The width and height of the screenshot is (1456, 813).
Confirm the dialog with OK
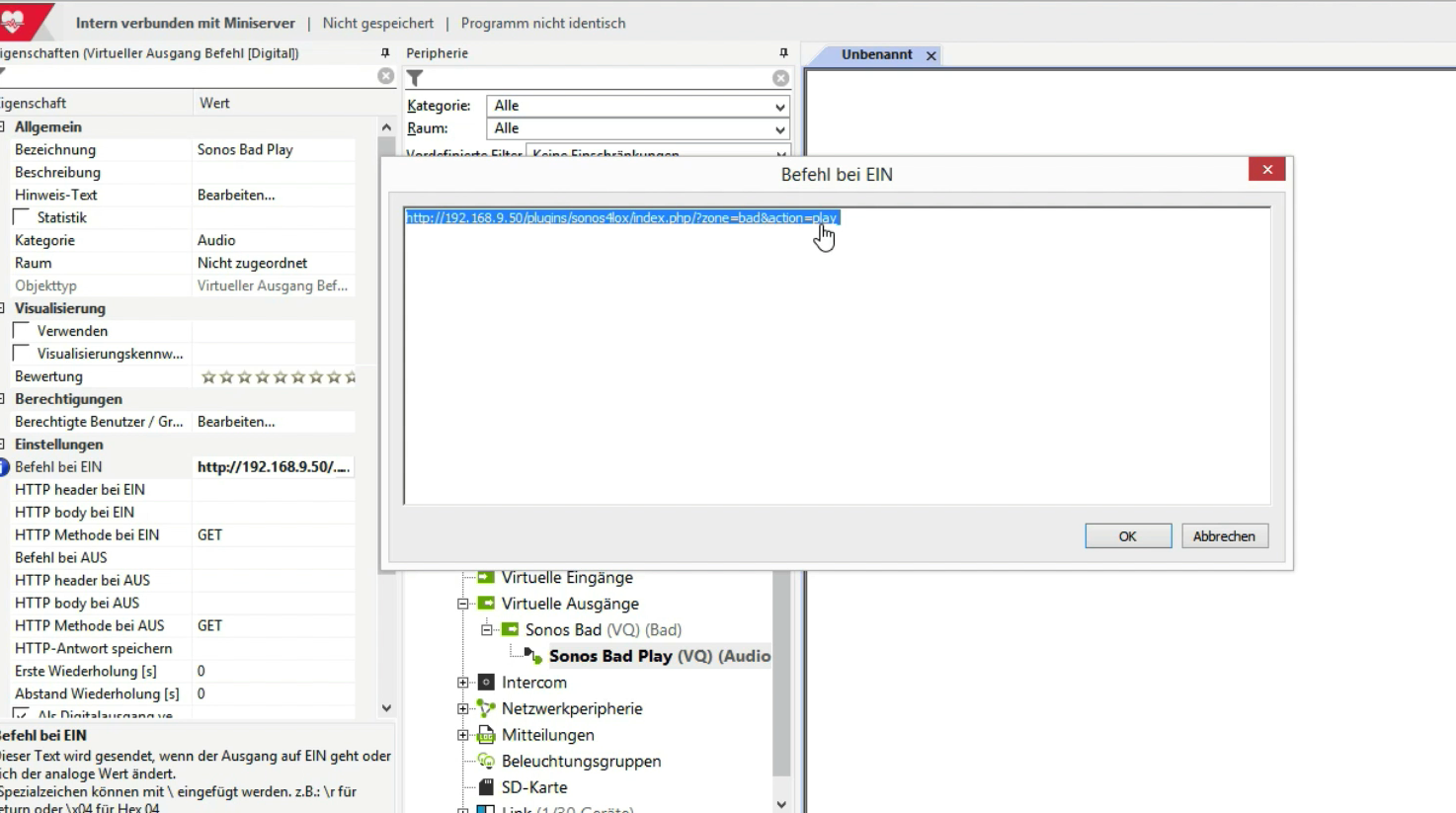pos(1128,536)
